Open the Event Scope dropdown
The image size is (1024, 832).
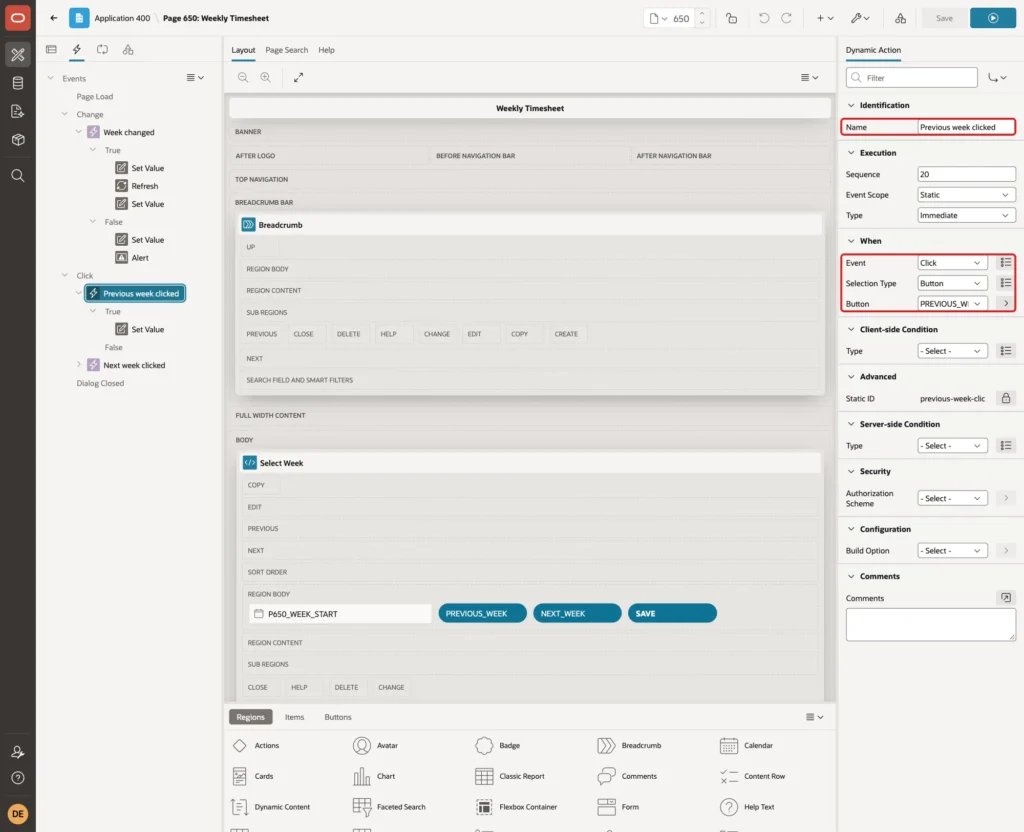[x=966, y=195]
